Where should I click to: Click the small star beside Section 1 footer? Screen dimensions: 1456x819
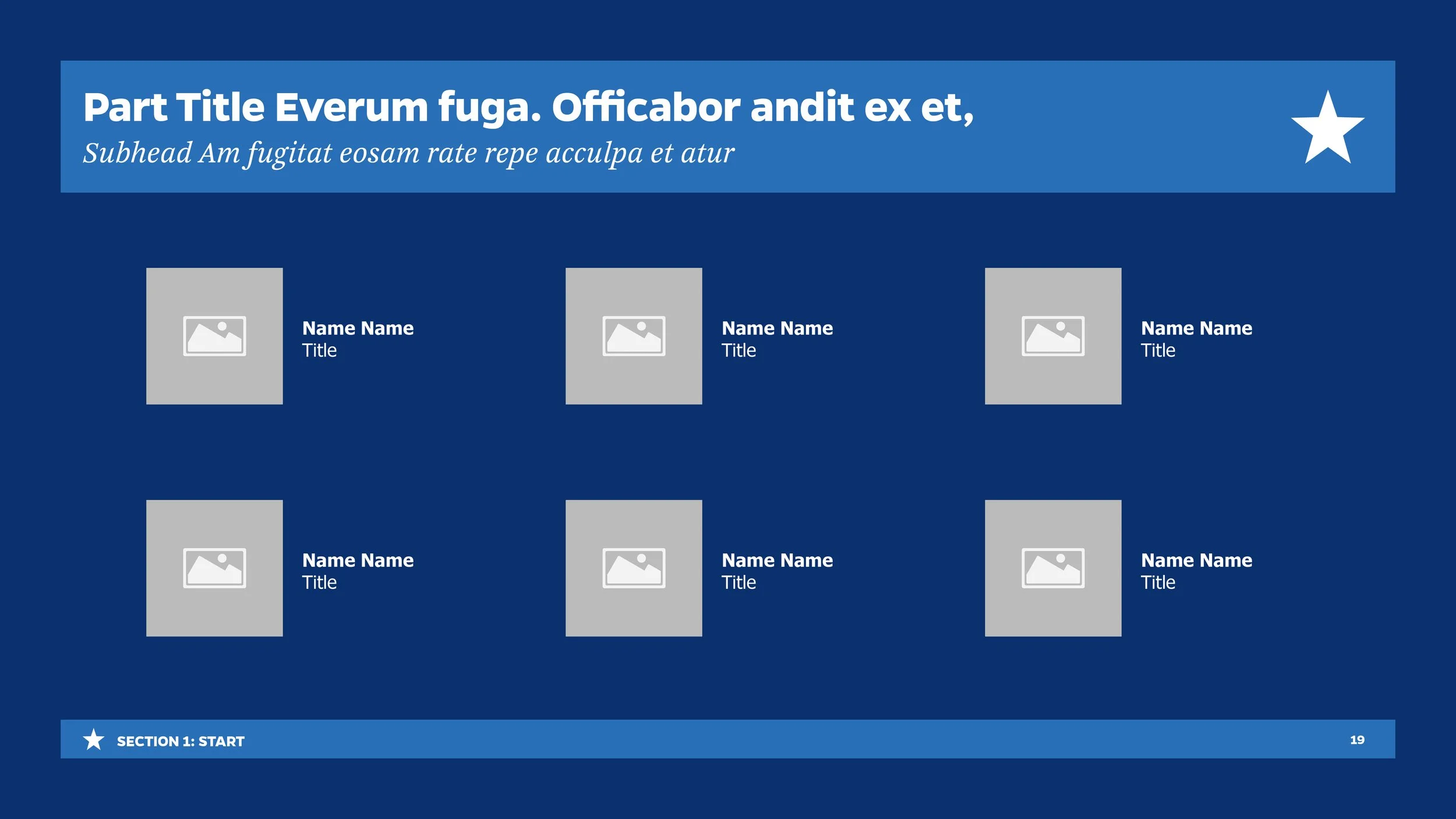coord(93,740)
